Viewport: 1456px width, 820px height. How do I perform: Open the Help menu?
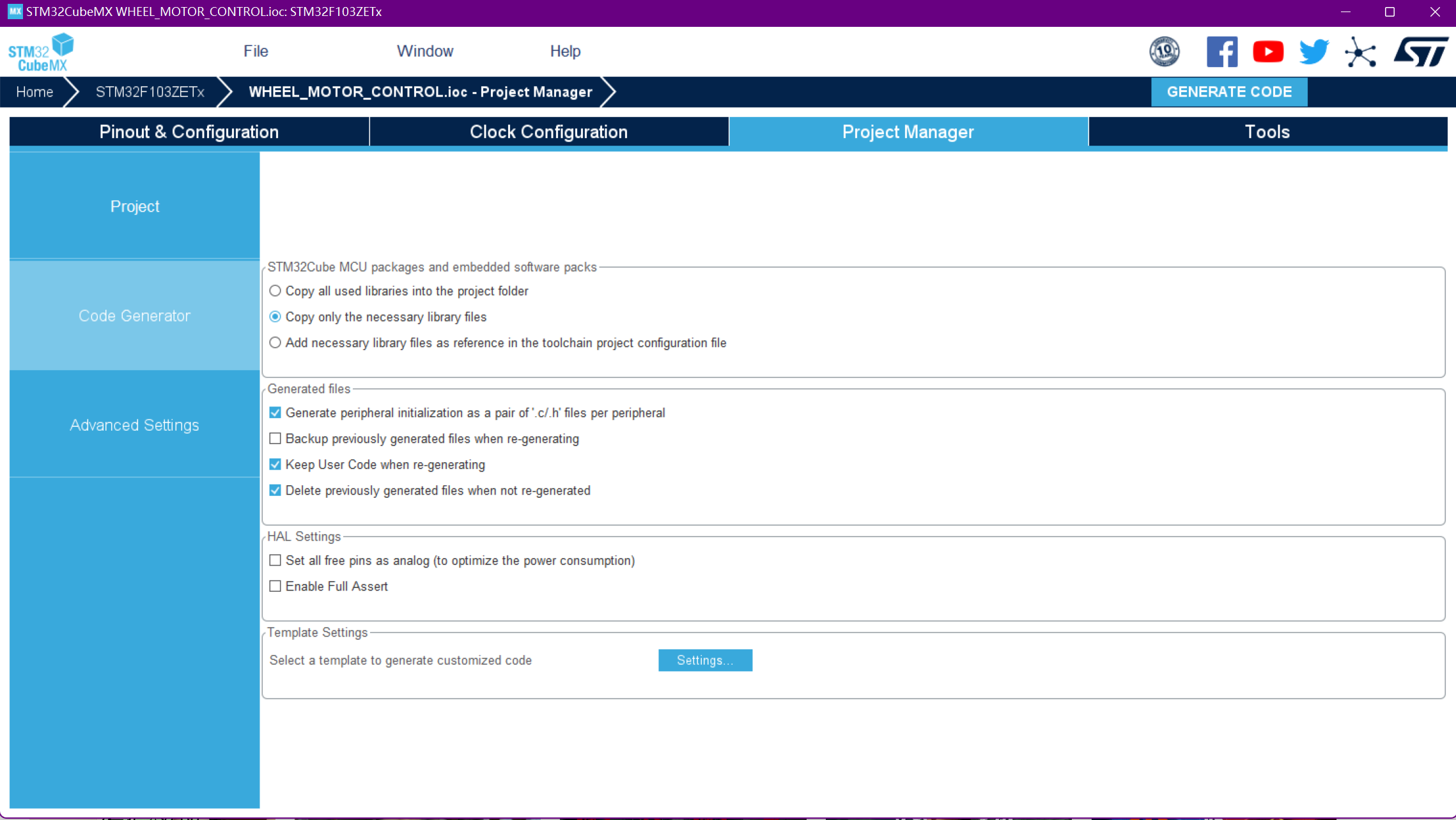(x=565, y=51)
